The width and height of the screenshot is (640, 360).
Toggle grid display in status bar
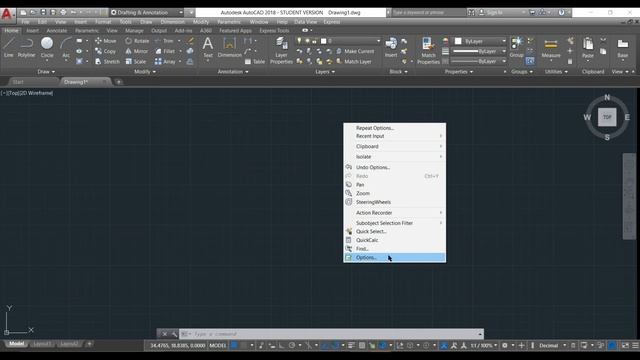click(x=234, y=345)
